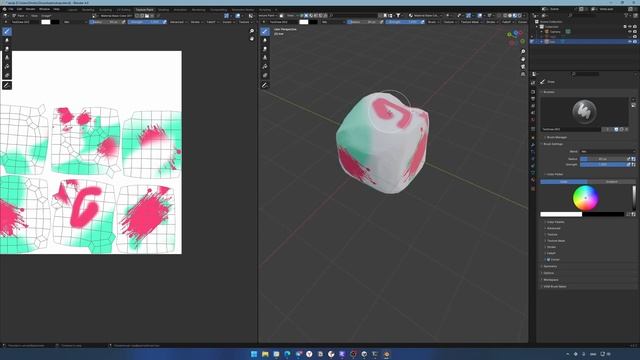Open the Render menu
Viewport: 640px width, 360px height.
click(31, 9)
